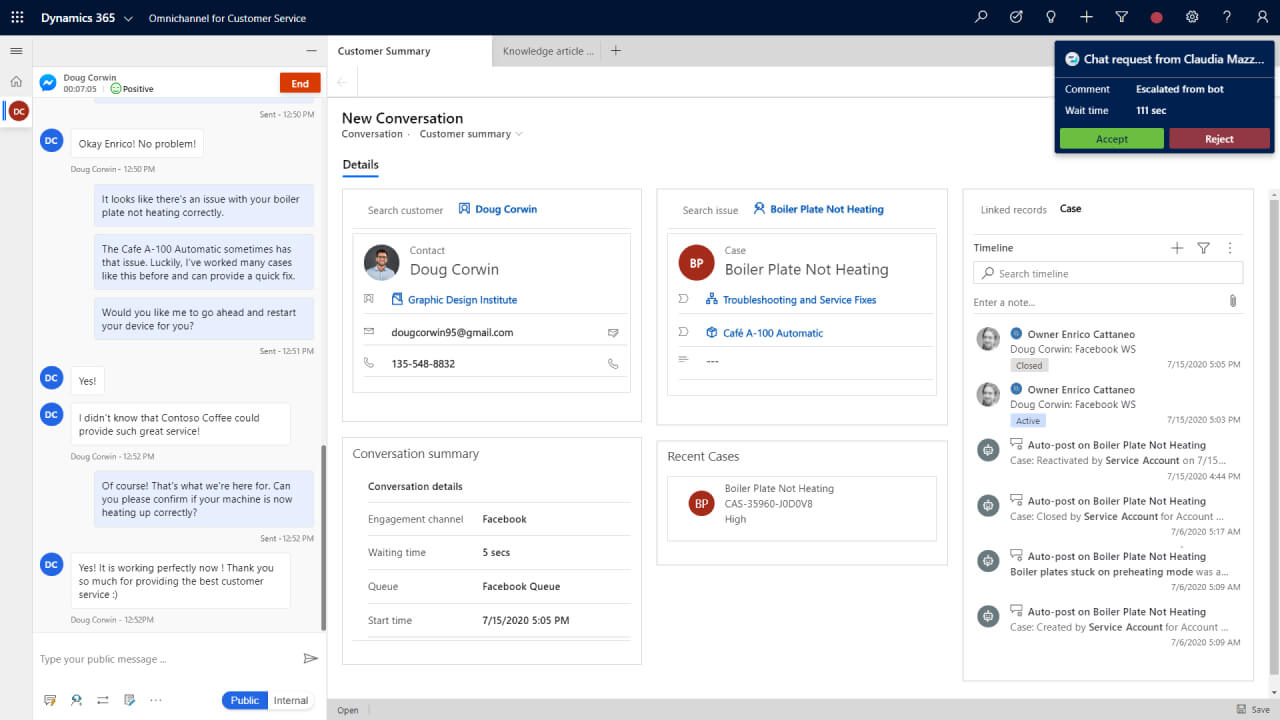Viewport: 1280px width, 720px height.
Task: Select the consult agent icon
Action: (x=76, y=700)
